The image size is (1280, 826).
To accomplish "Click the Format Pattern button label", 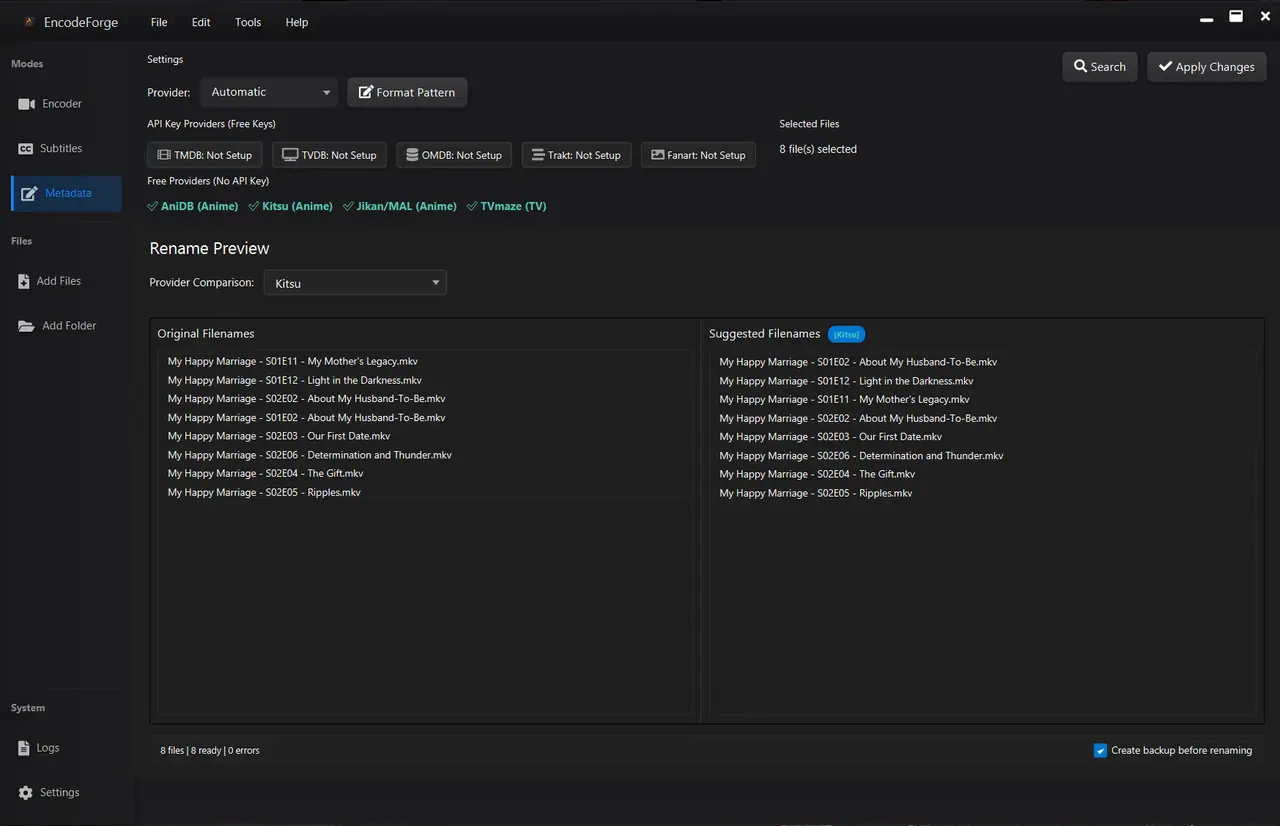I will (416, 93).
